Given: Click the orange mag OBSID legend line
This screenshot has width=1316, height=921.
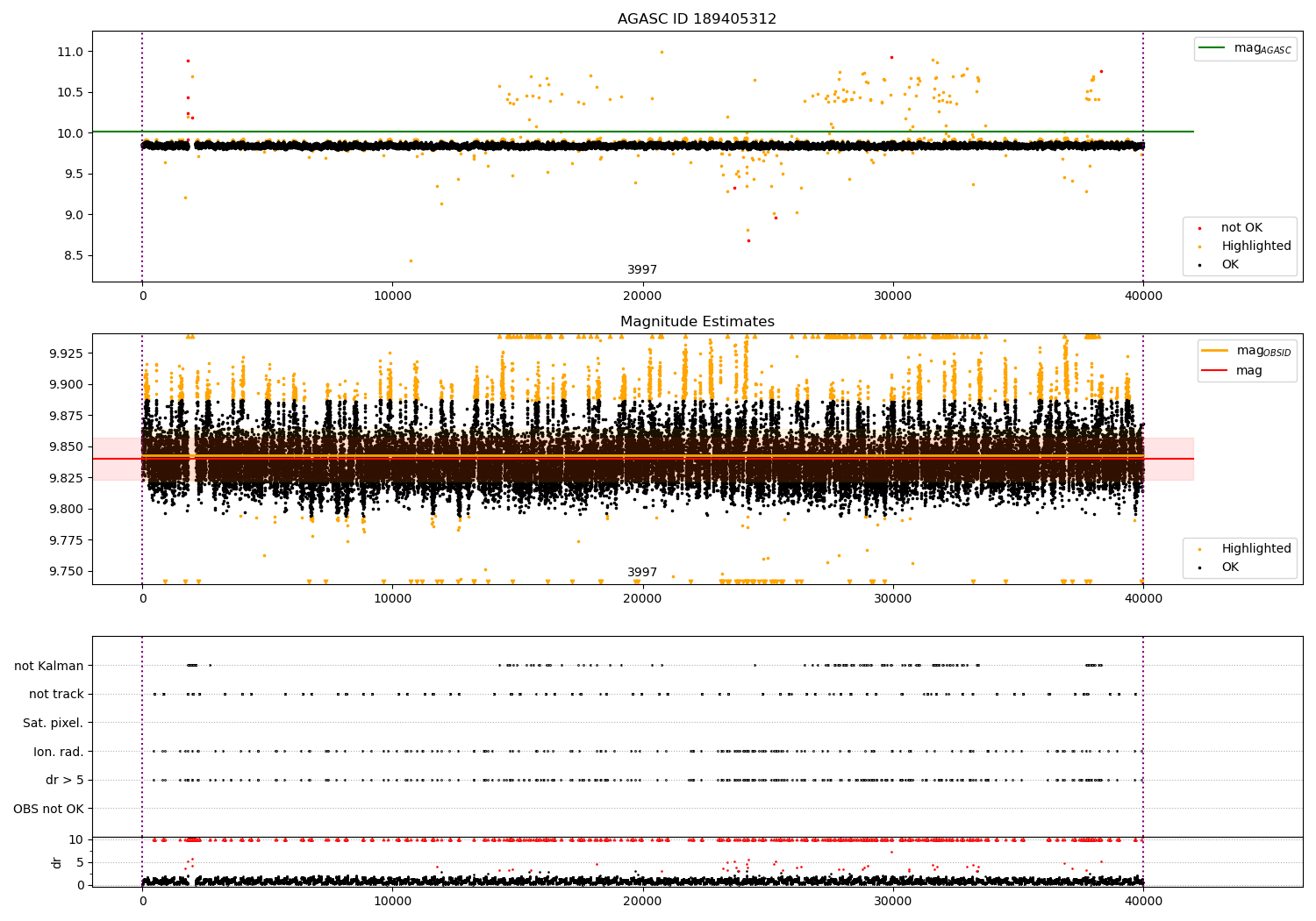Looking at the screenshot, I should (x=1215, y=351).
